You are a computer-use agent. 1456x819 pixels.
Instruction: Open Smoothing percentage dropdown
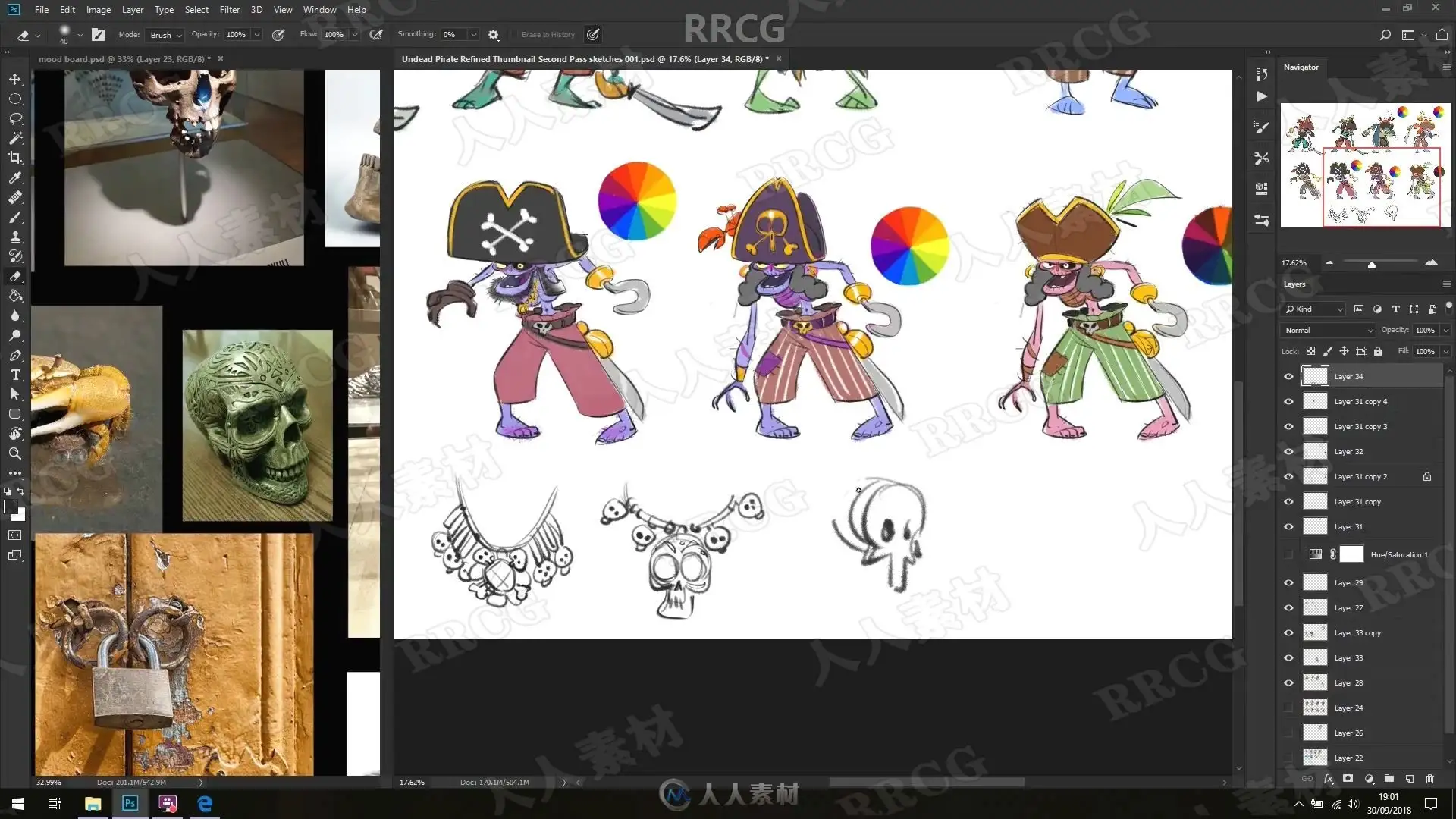(473, 35)
